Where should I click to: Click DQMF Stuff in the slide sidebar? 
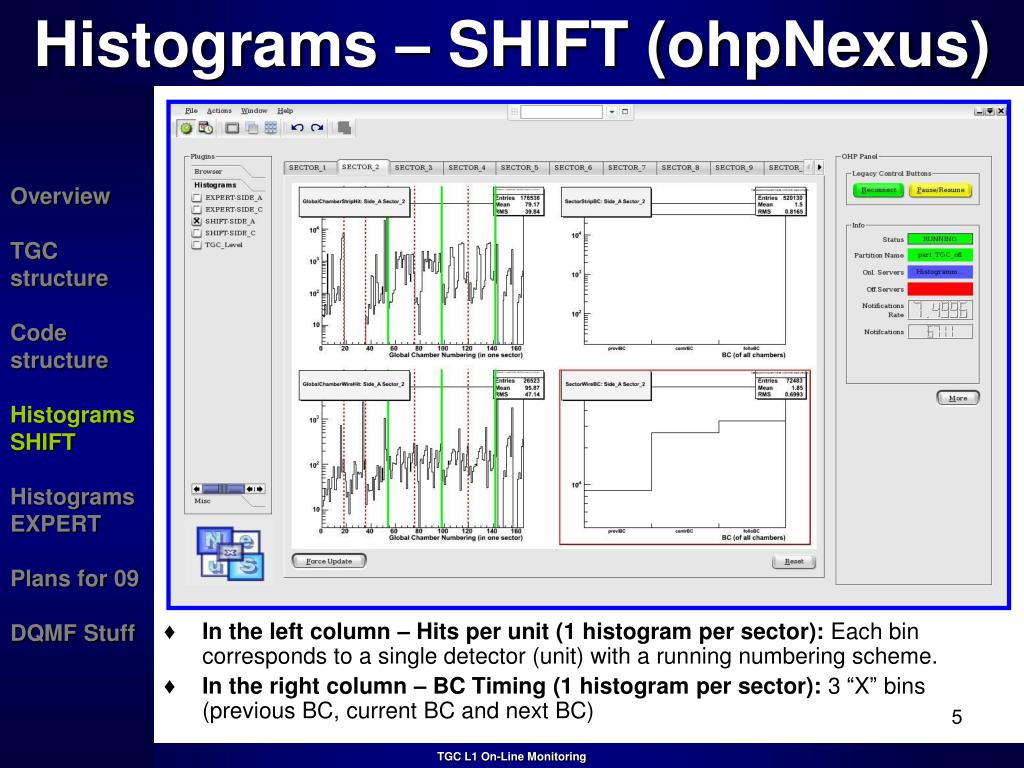pyautogui.click(x=73, y=632)
